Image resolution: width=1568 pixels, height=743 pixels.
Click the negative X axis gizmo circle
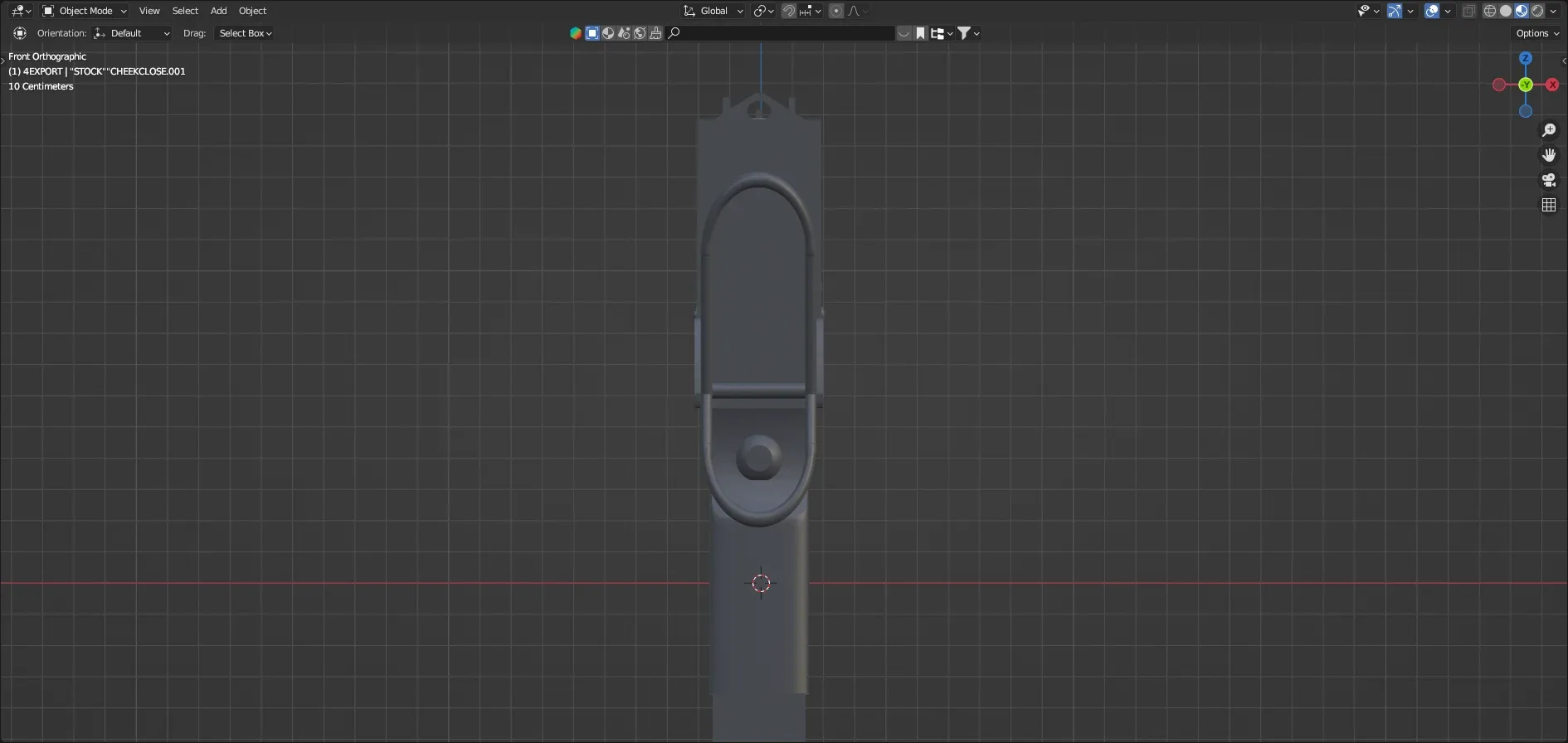click(x=1499, y=85)
